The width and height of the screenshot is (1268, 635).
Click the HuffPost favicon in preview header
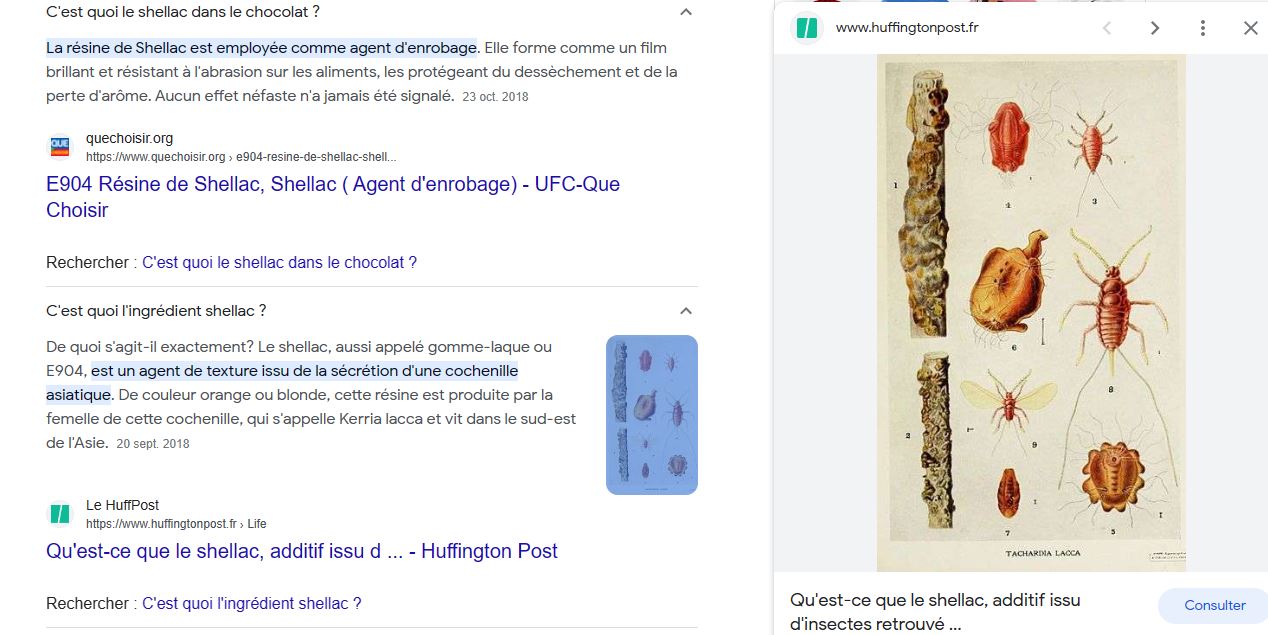point(806,28)
